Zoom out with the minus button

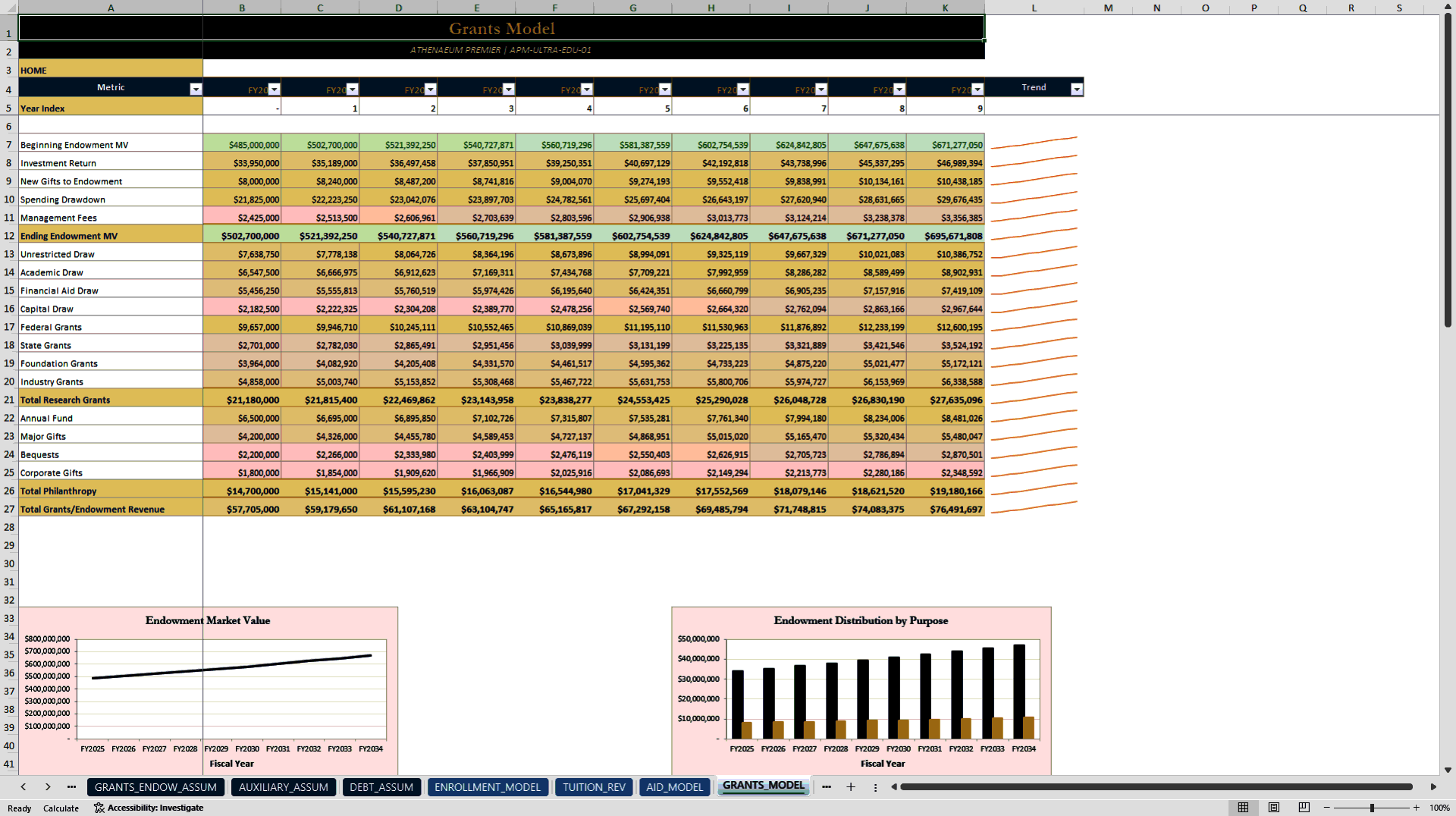pos(1327,808)
